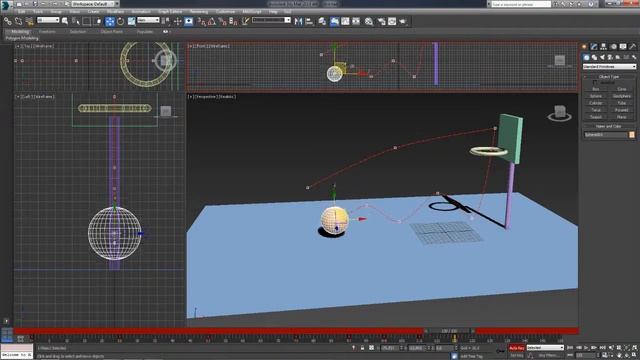
Task: Open the Rendering menu
Action: pyautogui.click(x=199, y=12)
